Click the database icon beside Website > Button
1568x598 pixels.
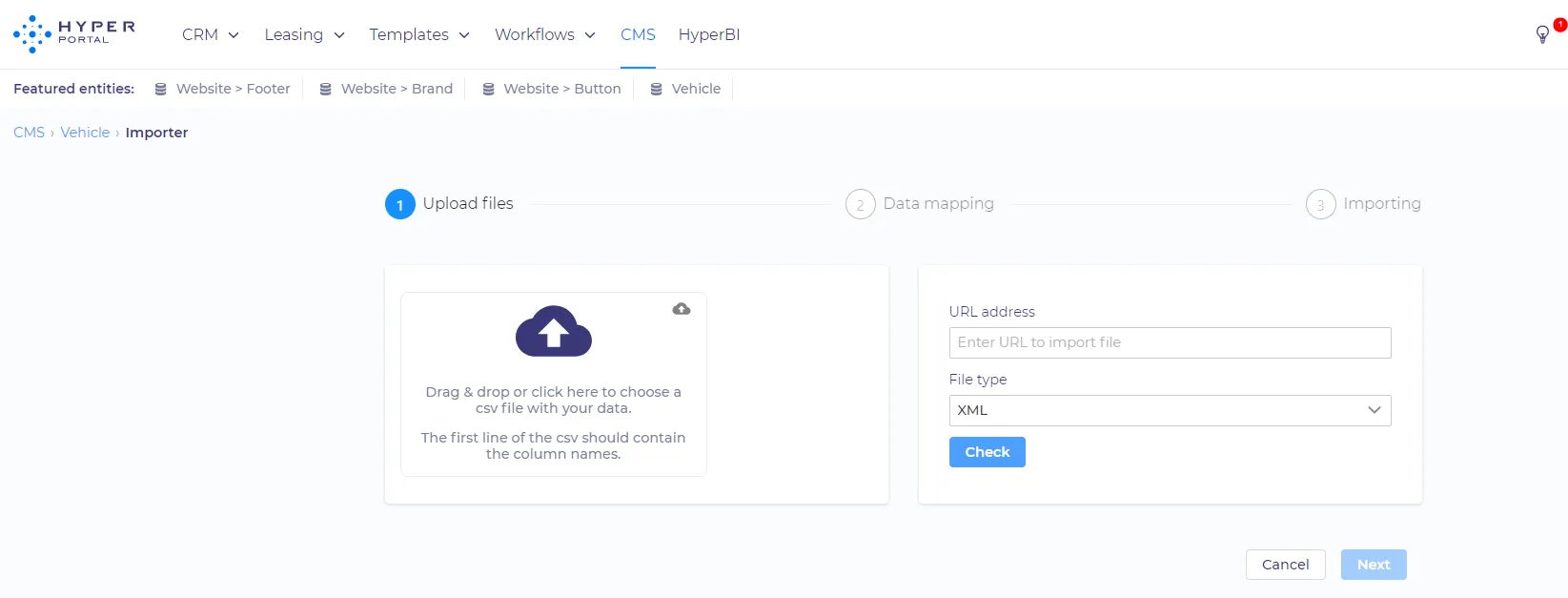point(489,89)
